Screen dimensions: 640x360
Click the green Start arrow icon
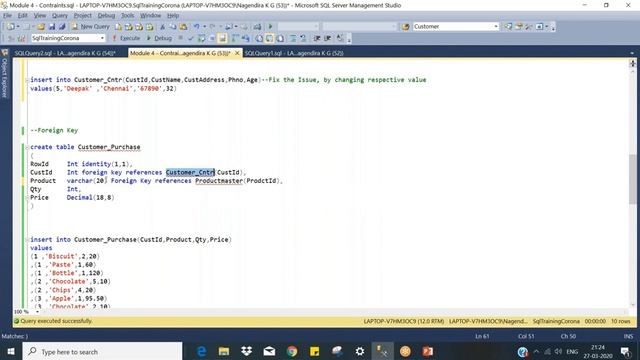[x=270, y=27]
